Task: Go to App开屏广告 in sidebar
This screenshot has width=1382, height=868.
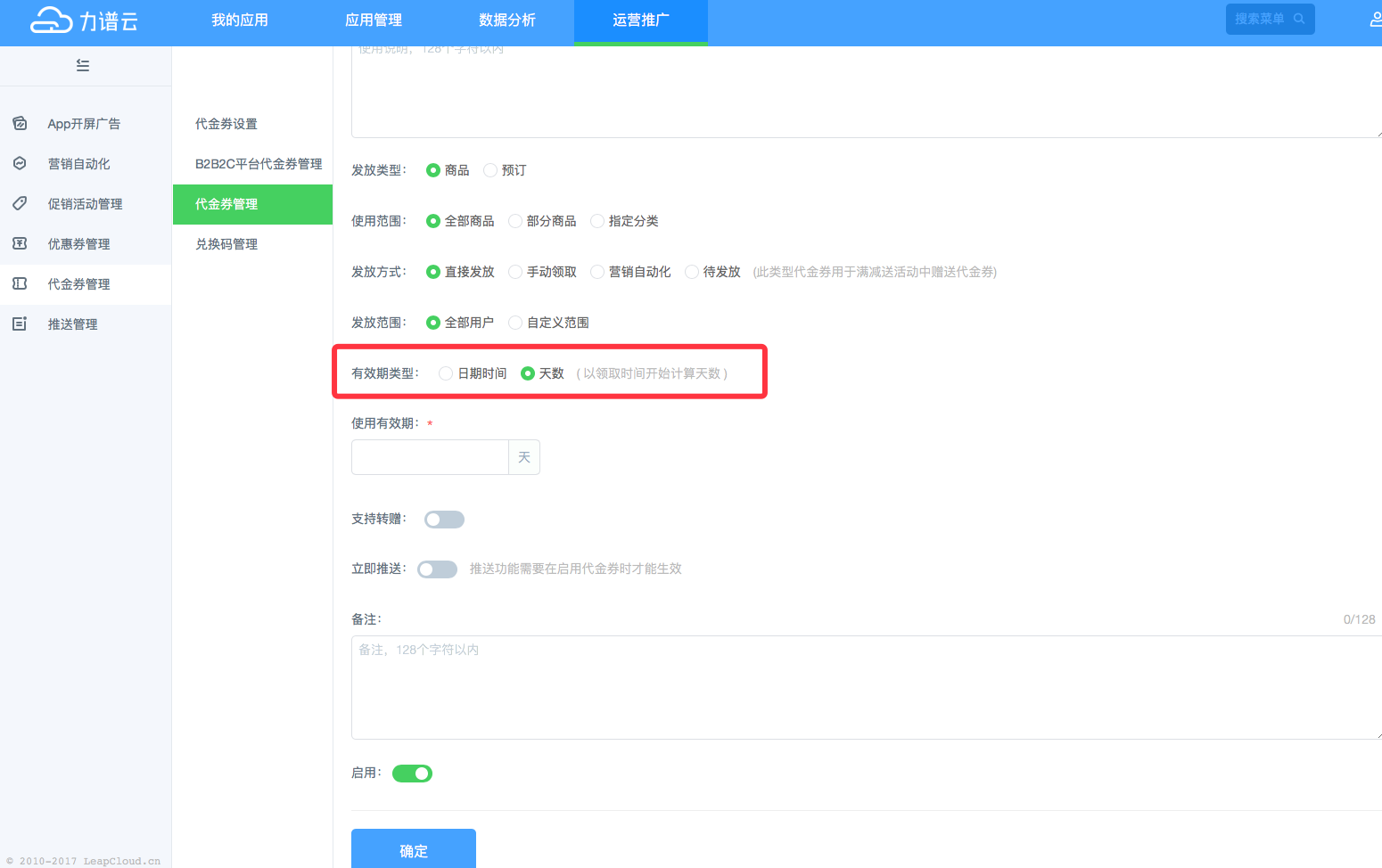Action: [x=86, y=124]
